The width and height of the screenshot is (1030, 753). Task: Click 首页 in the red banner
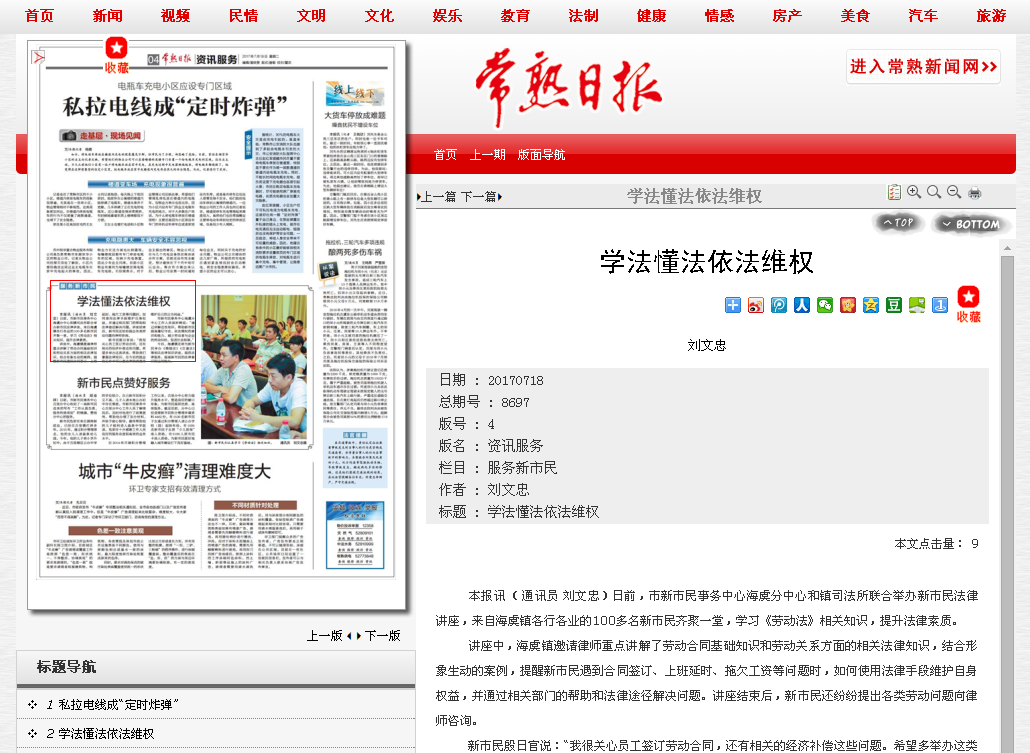(445, 155)
